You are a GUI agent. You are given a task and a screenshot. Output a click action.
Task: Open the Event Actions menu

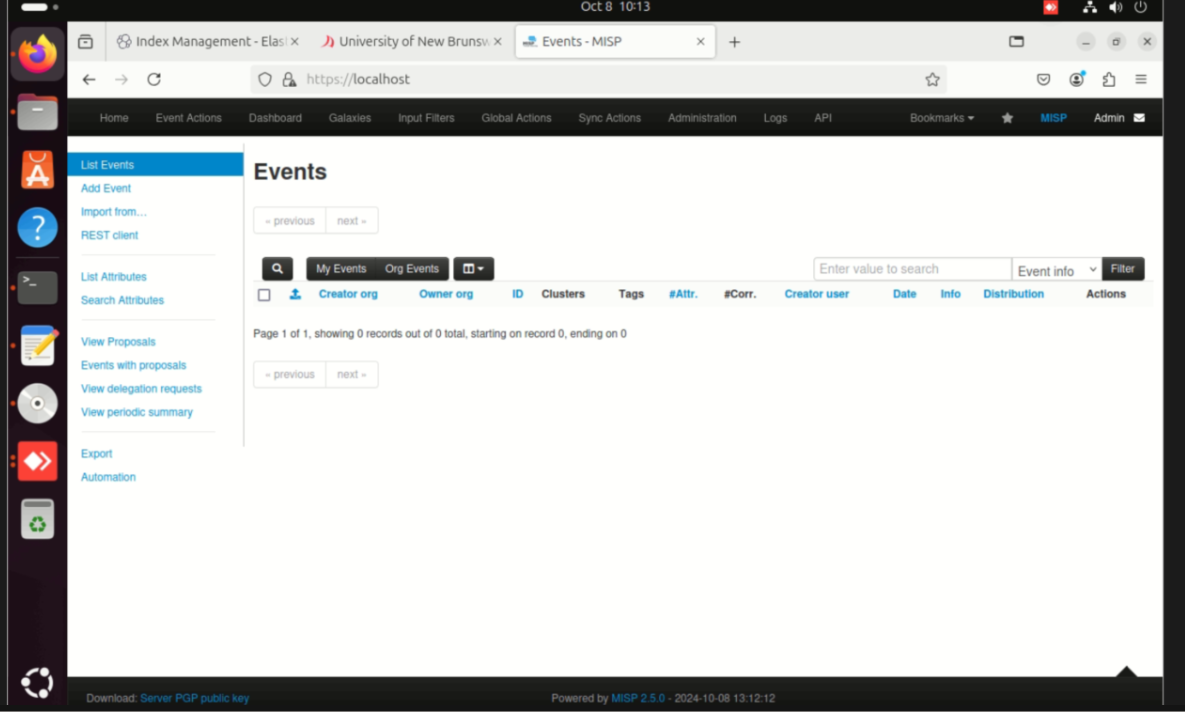(188, 118)
